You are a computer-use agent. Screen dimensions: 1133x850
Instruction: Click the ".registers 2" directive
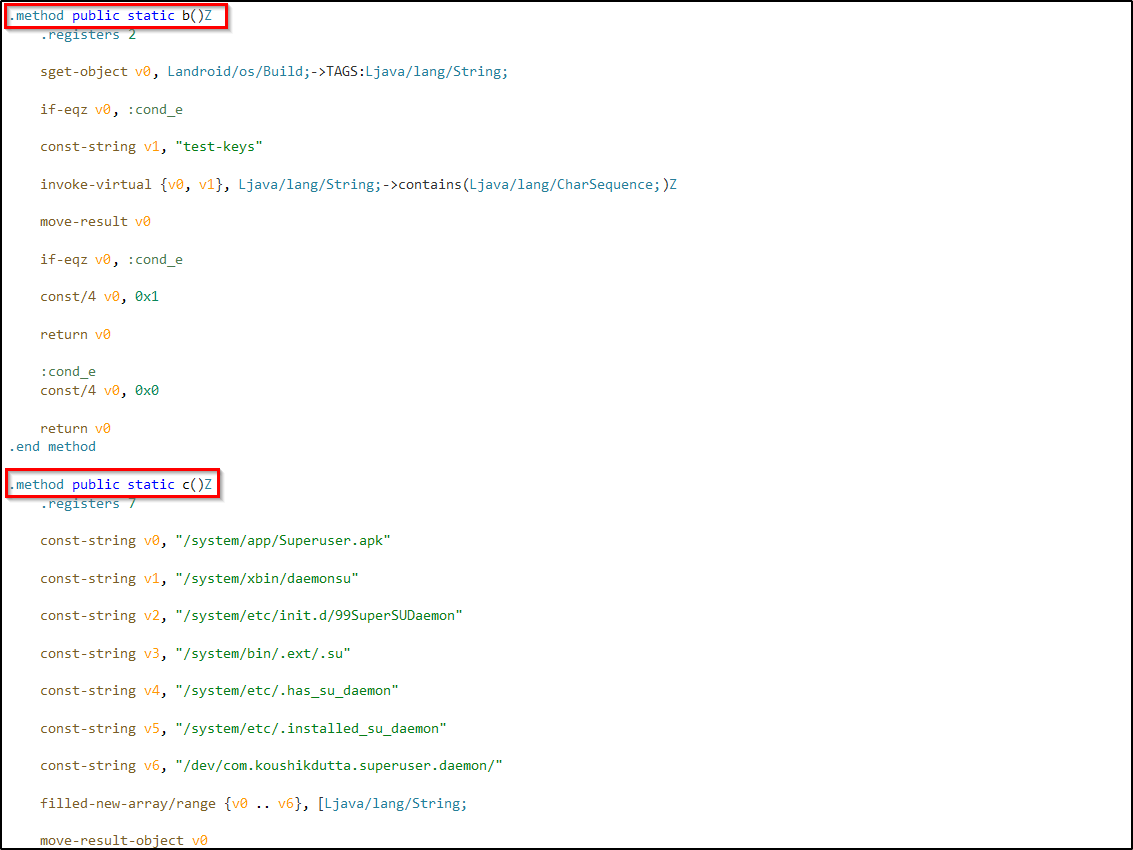[x=88, y=35]
